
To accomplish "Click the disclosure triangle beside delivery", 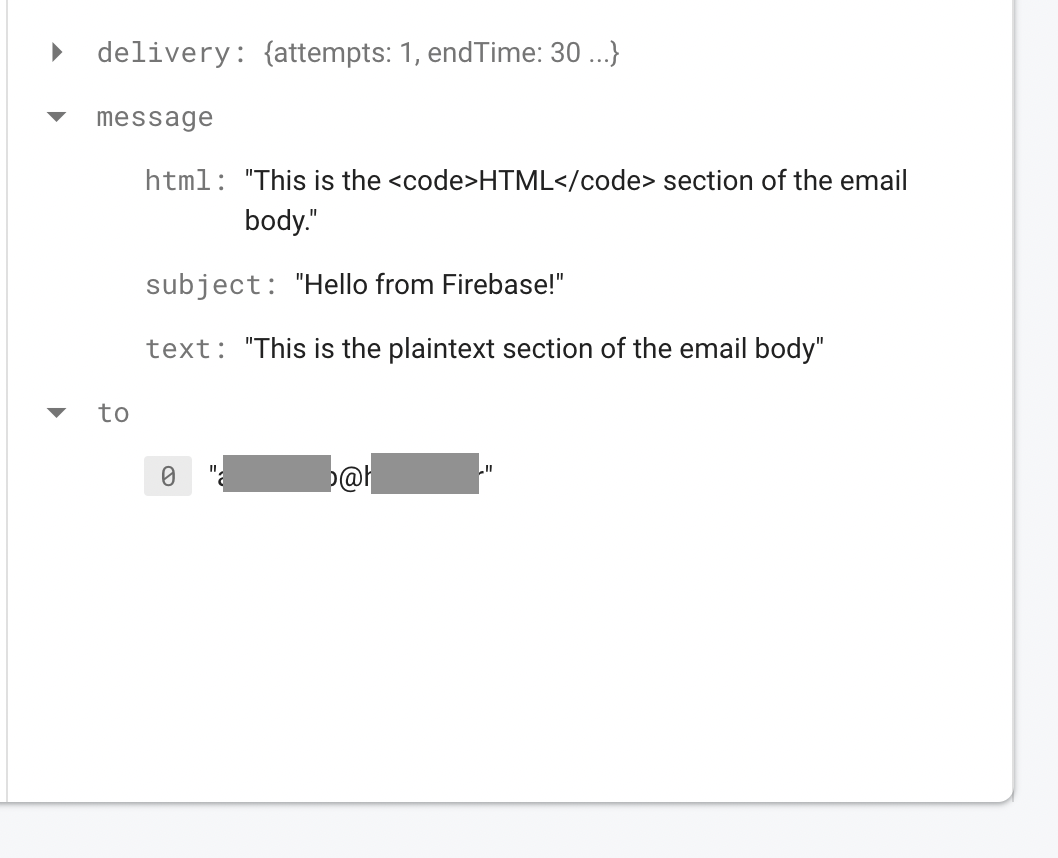I will pos(56,52).
